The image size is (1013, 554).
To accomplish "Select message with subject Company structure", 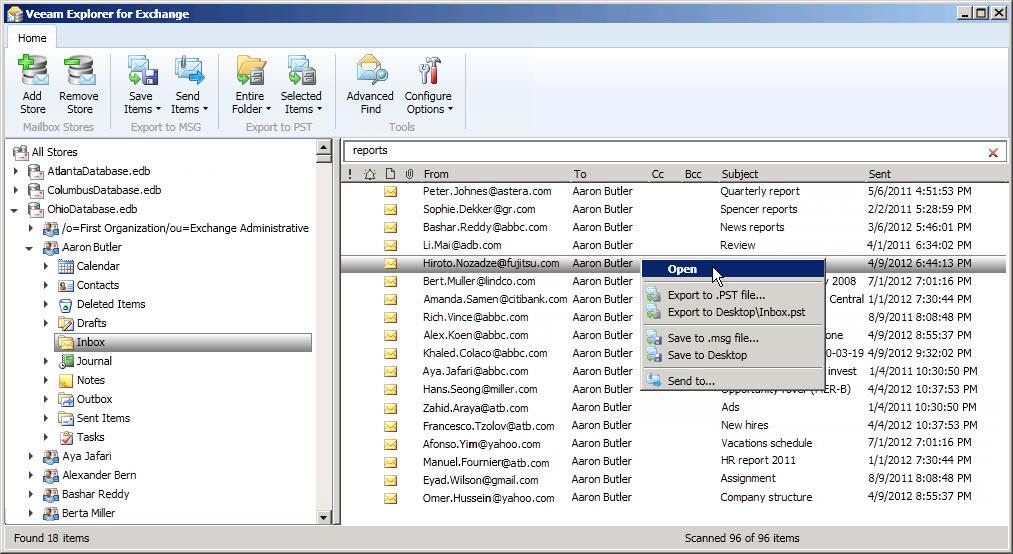I will point(673,497).
